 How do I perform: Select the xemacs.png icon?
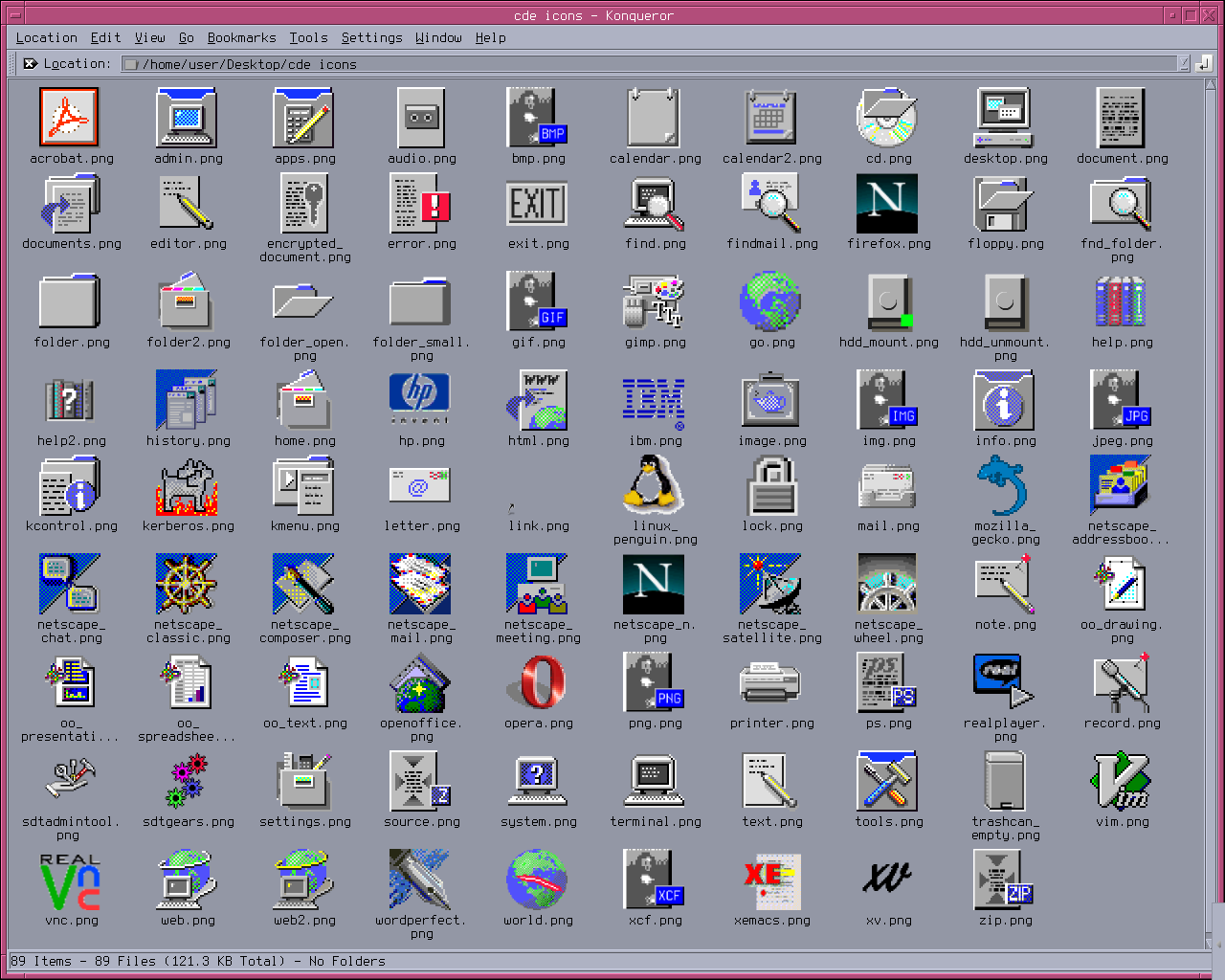[x=770, y=880]
